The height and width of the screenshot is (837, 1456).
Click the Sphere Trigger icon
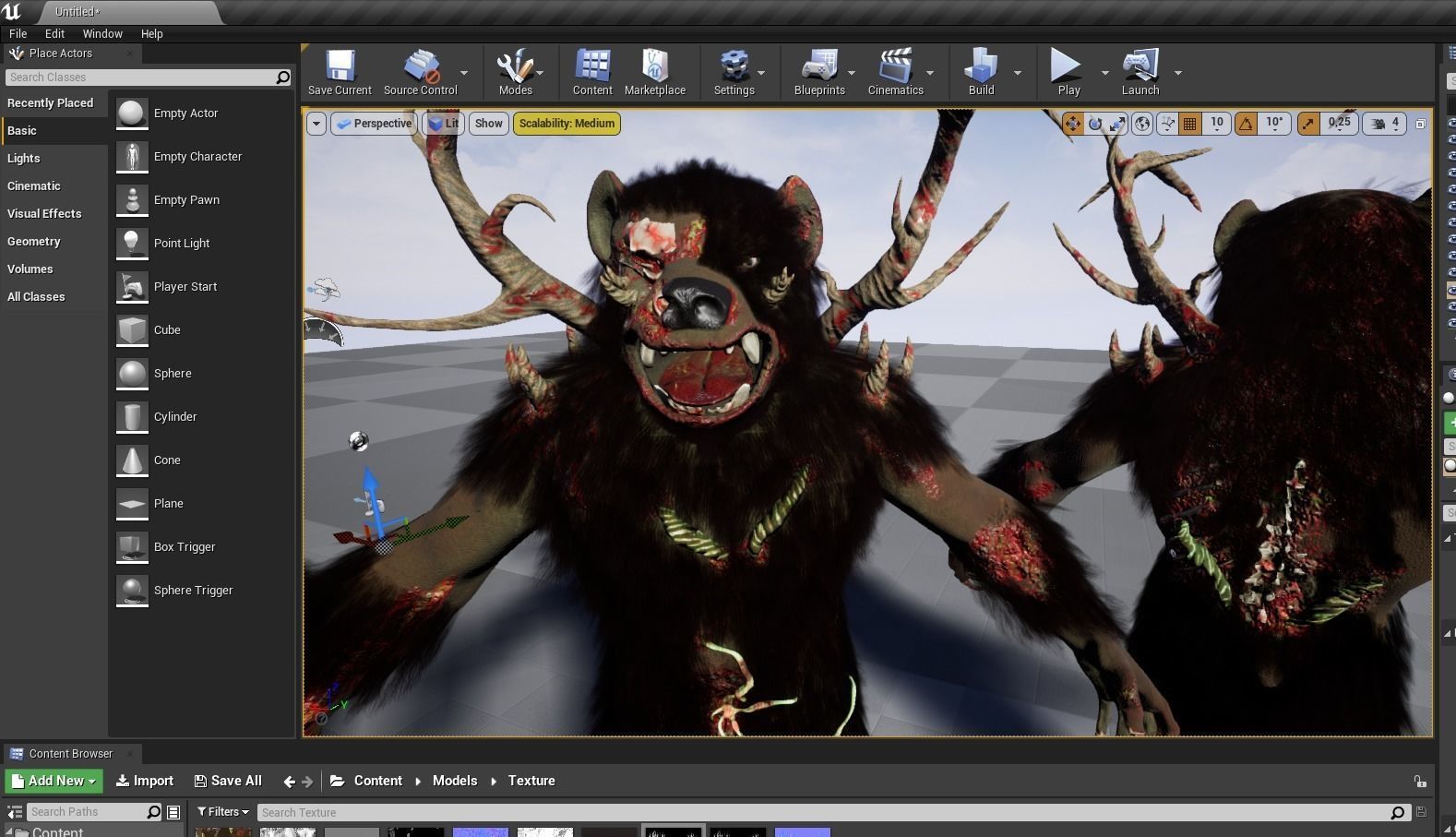tap(132, 591)
